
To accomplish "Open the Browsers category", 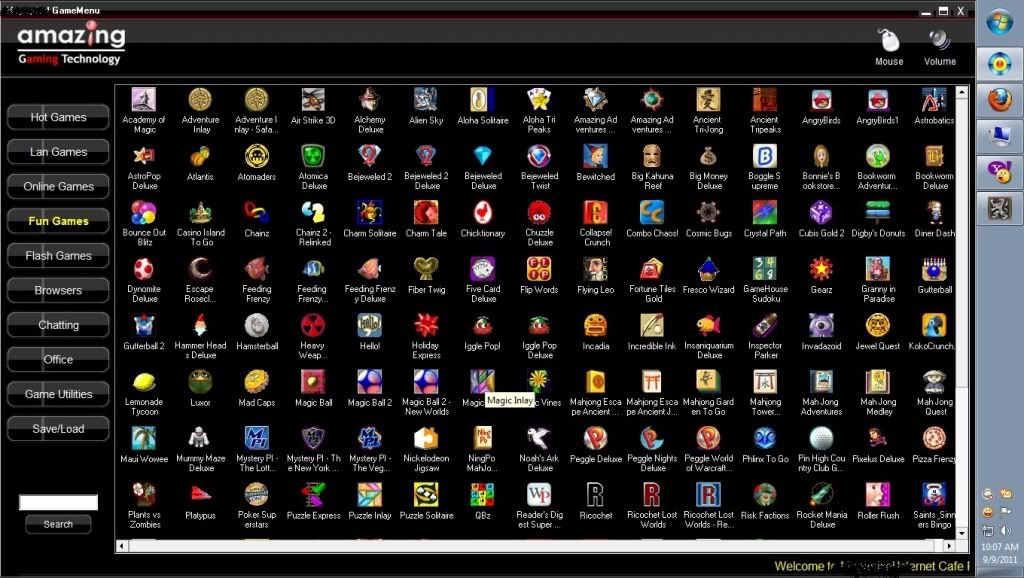I will pyautogui.click(x=58, y=291).
